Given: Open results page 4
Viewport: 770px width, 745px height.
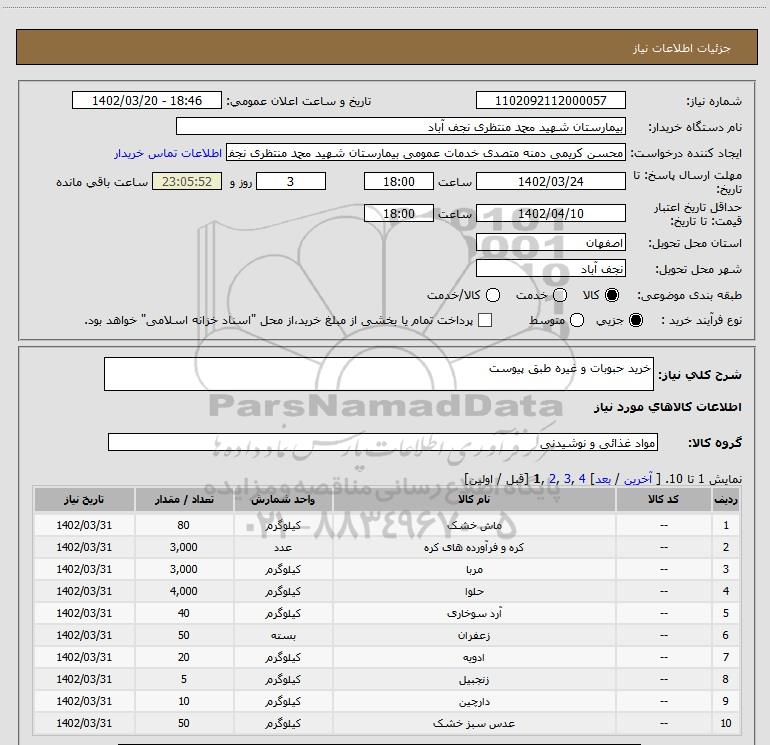Looking at the screenshot, I should 582,479.
